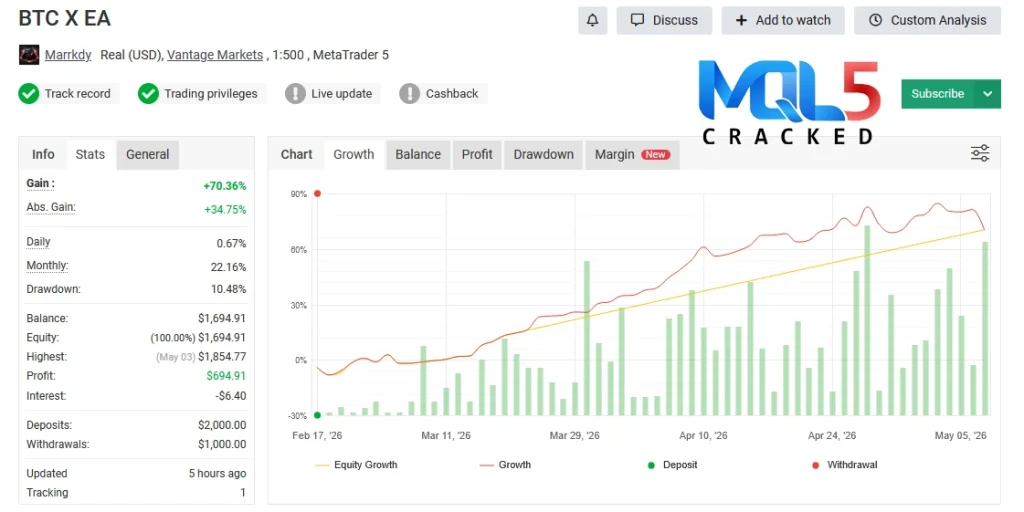The width and height of the screenshot is (1024, 512).
Task: Toggle Withdrawal legend marker
Action: click(844, 465)
